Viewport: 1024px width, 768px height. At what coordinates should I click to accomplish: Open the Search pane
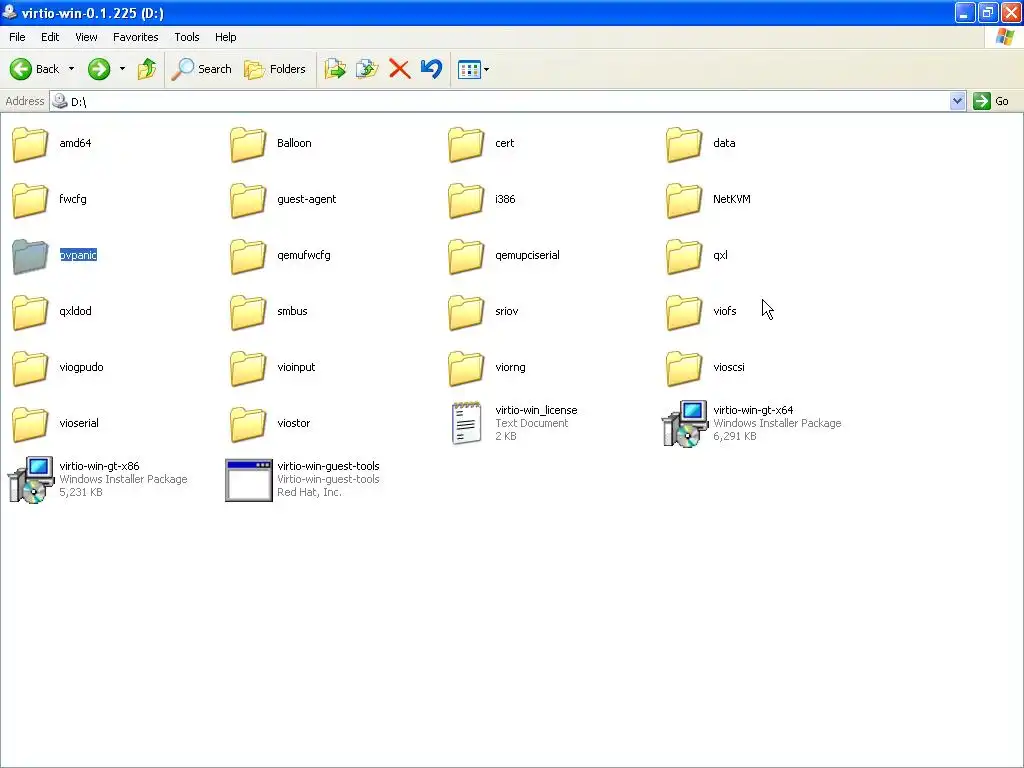coord(201,69)
